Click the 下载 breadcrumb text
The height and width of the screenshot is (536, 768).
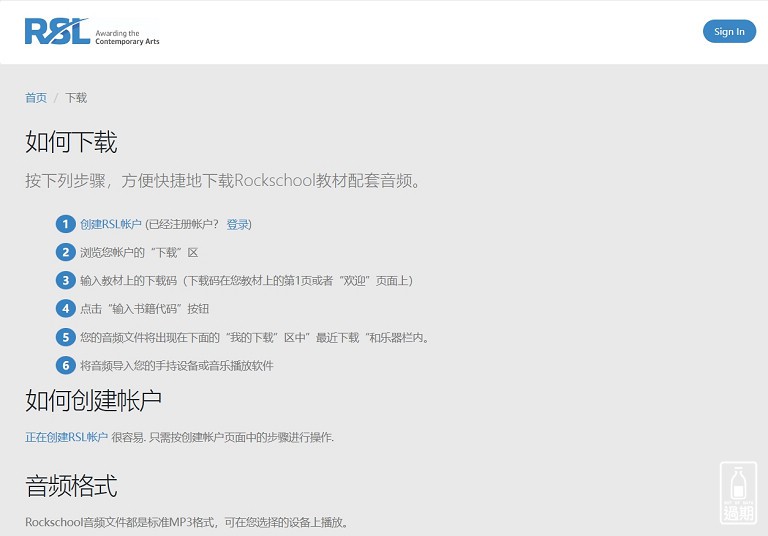coord(76,97)
